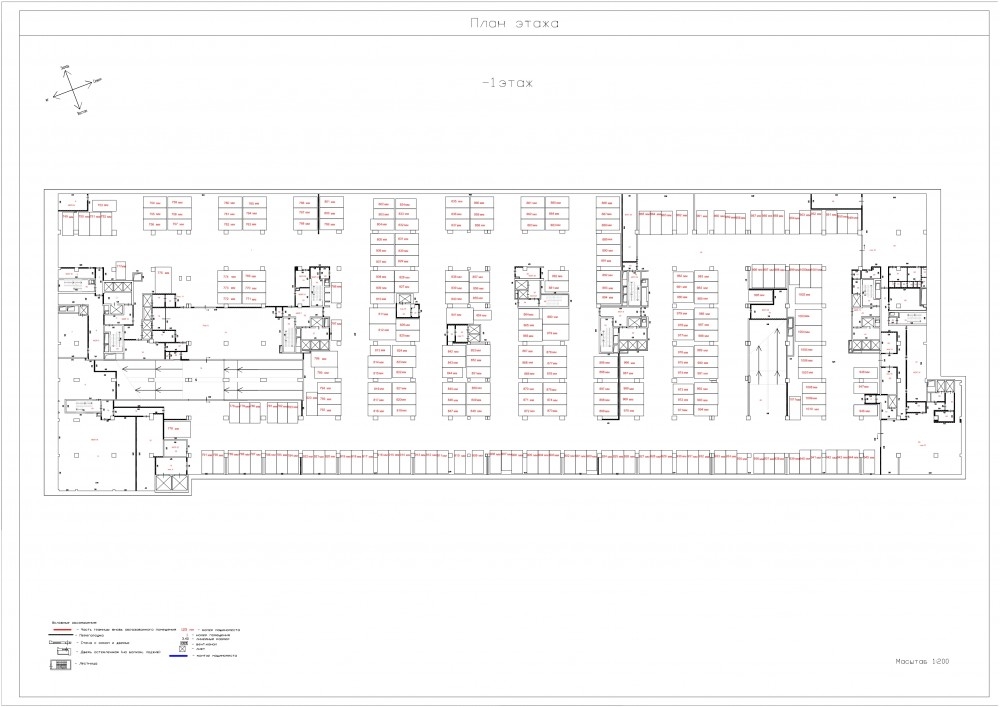This screenshot has height=707, width=1000.
Task: Click the blue line sample in legend
Action: click(x=178, y=655)
